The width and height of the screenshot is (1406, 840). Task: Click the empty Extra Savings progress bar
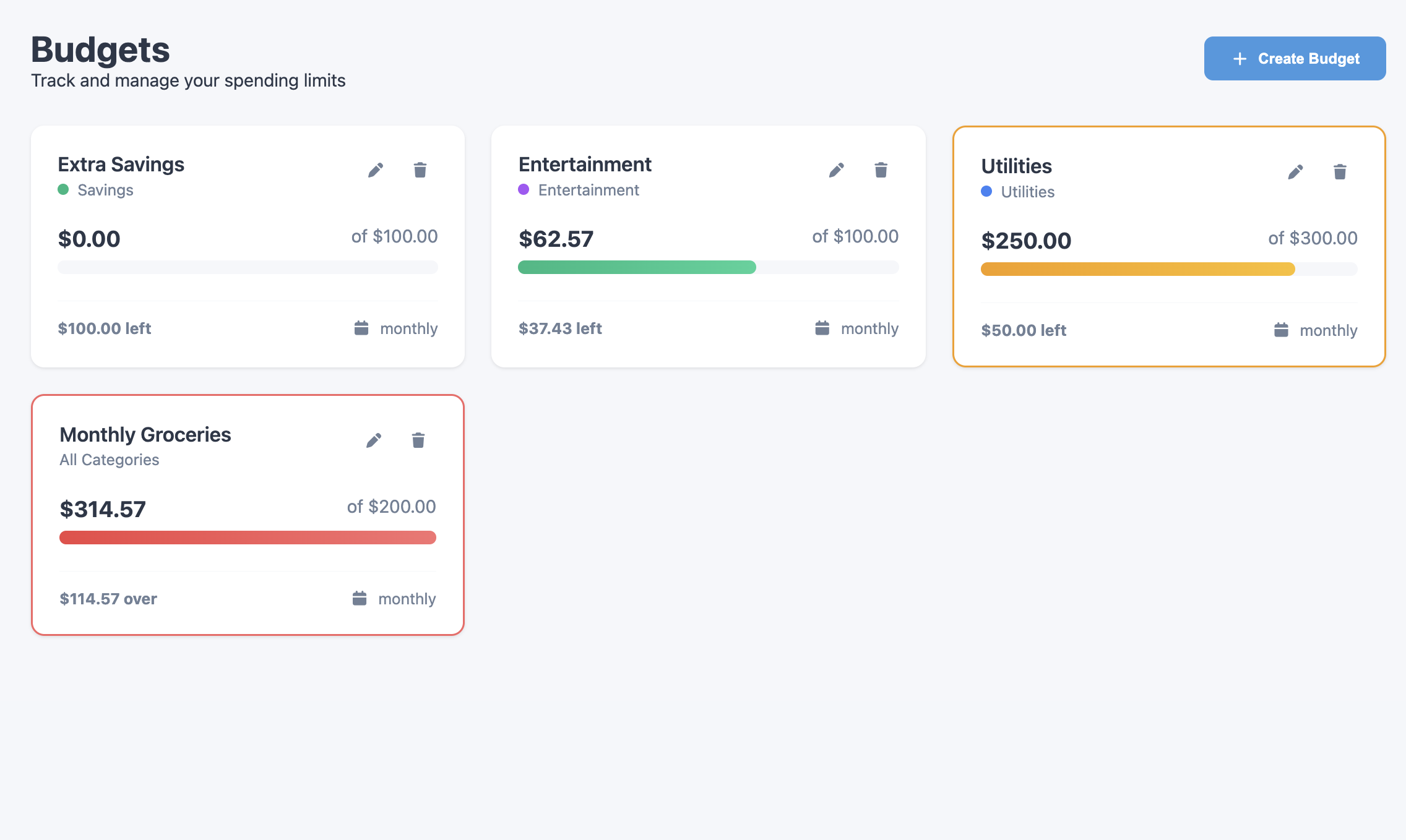click(248, 267)
